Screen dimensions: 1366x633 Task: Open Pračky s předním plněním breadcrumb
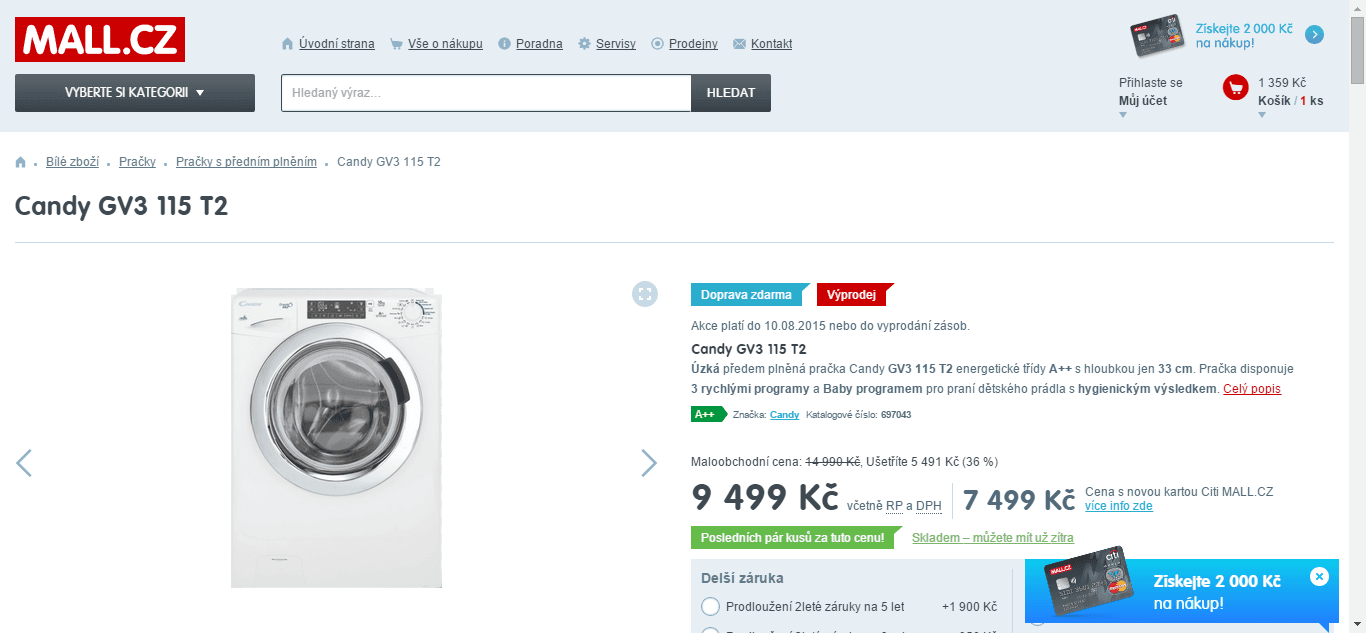click(x=246, y=162)
